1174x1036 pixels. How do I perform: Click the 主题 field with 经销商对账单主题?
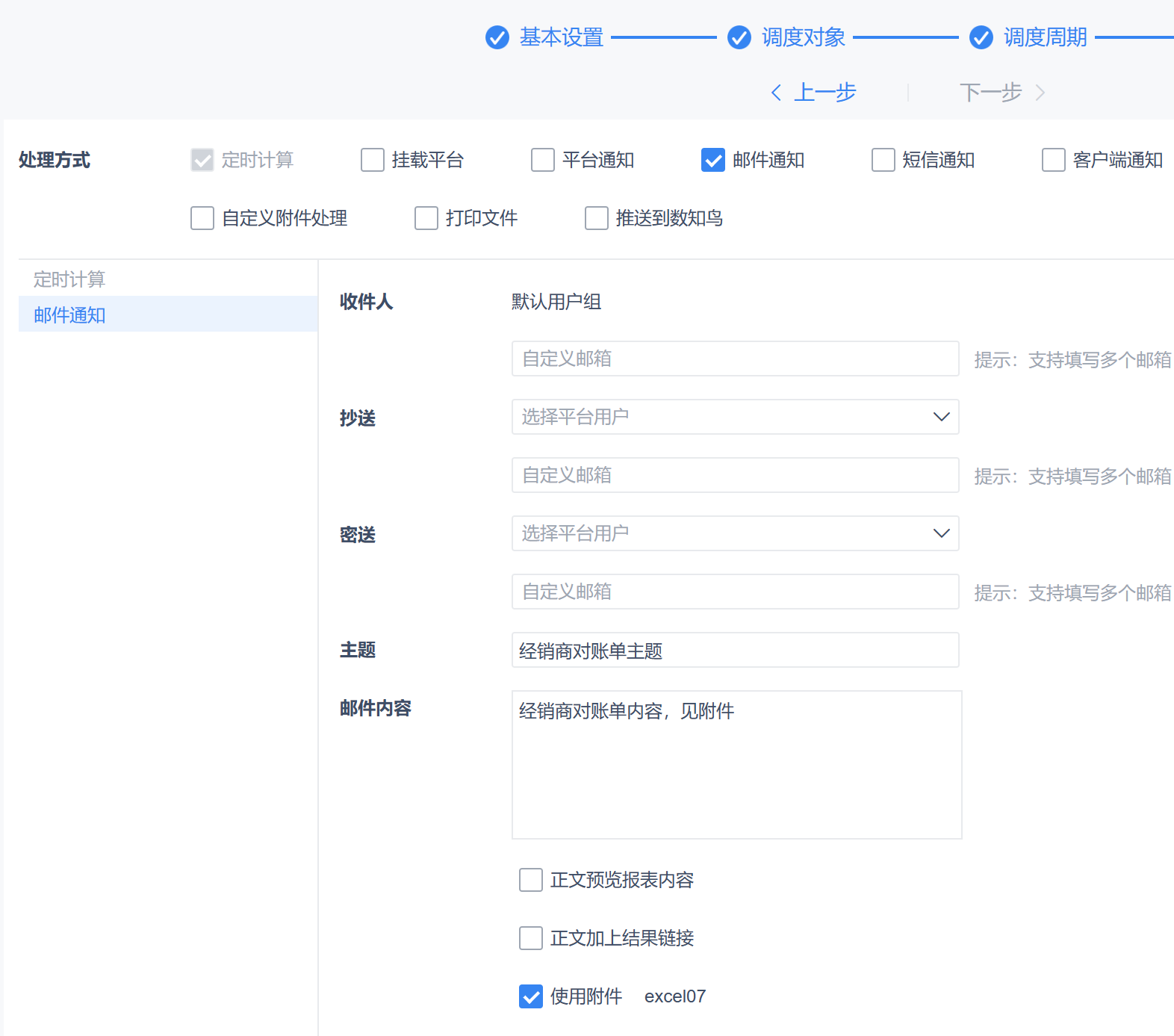pos(736,650)
